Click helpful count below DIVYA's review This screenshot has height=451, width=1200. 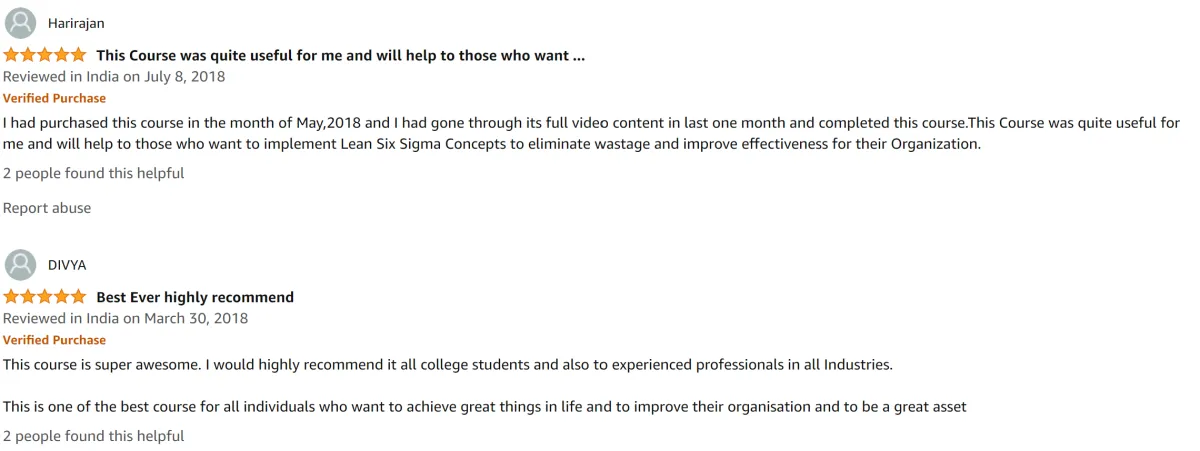[94, 436]
